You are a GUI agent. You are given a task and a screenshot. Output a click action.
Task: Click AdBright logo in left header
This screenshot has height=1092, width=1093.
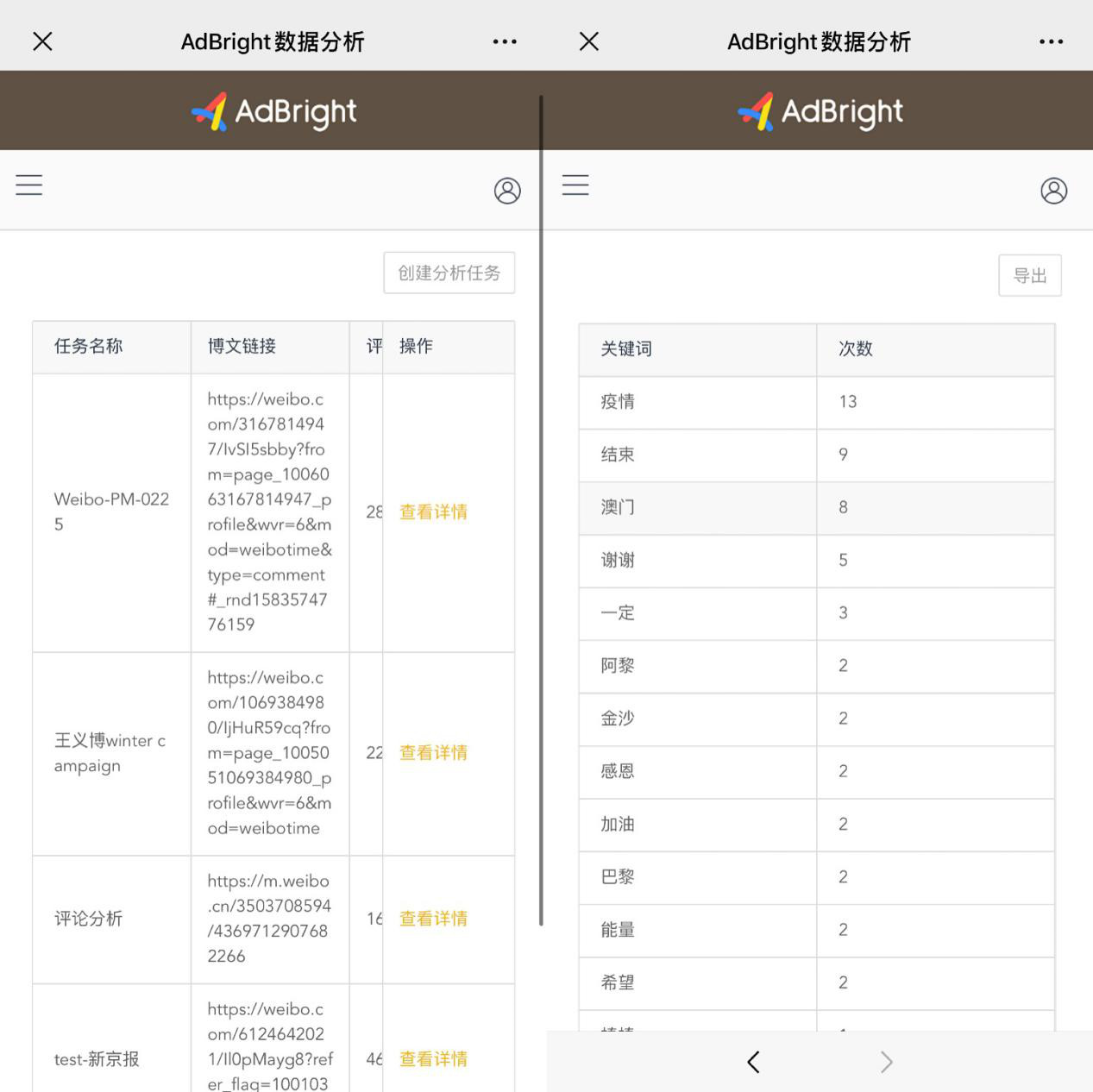pyautogui.click(x=273, y=111)
